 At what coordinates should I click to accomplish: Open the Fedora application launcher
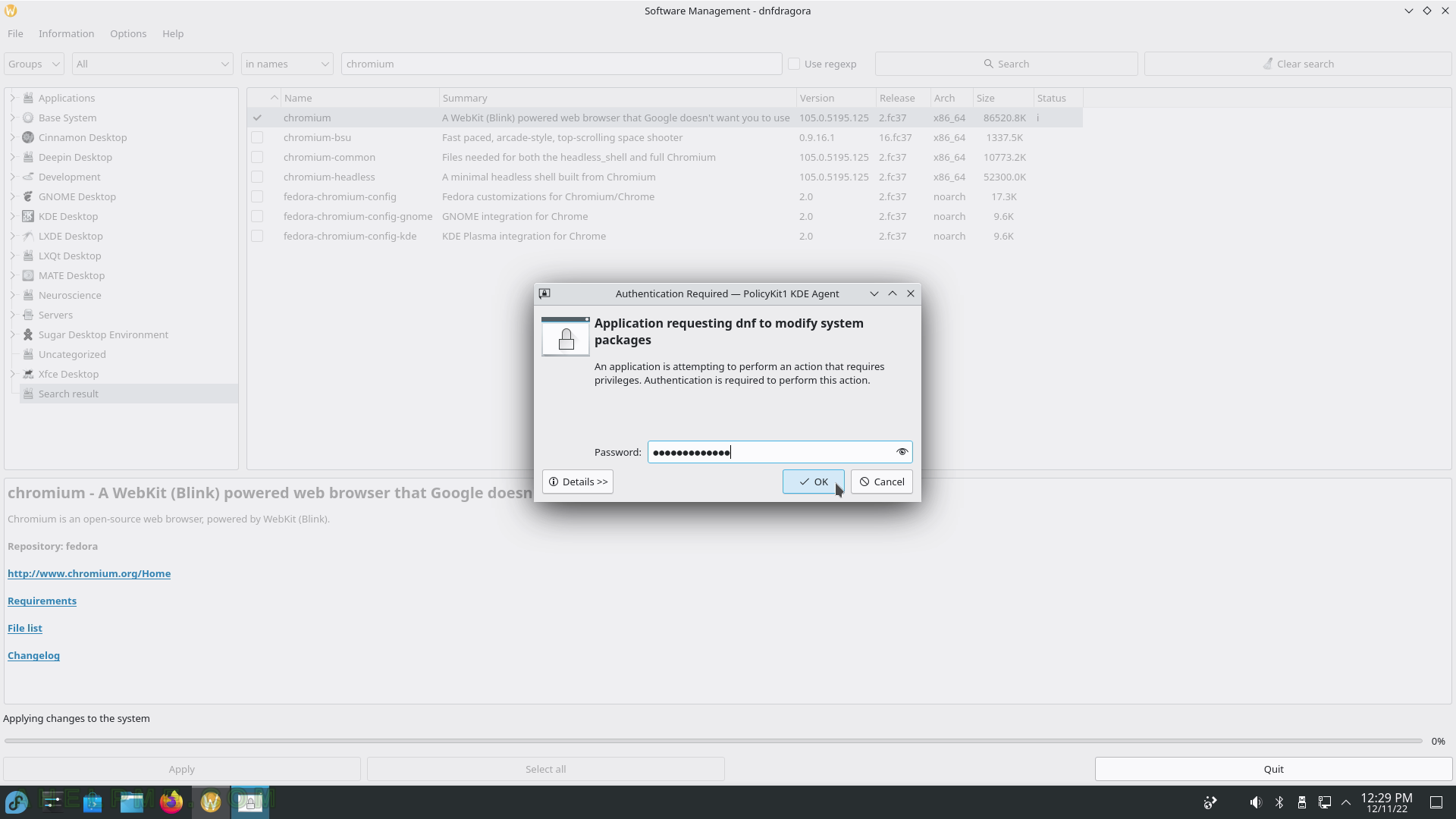pos(17,802)
